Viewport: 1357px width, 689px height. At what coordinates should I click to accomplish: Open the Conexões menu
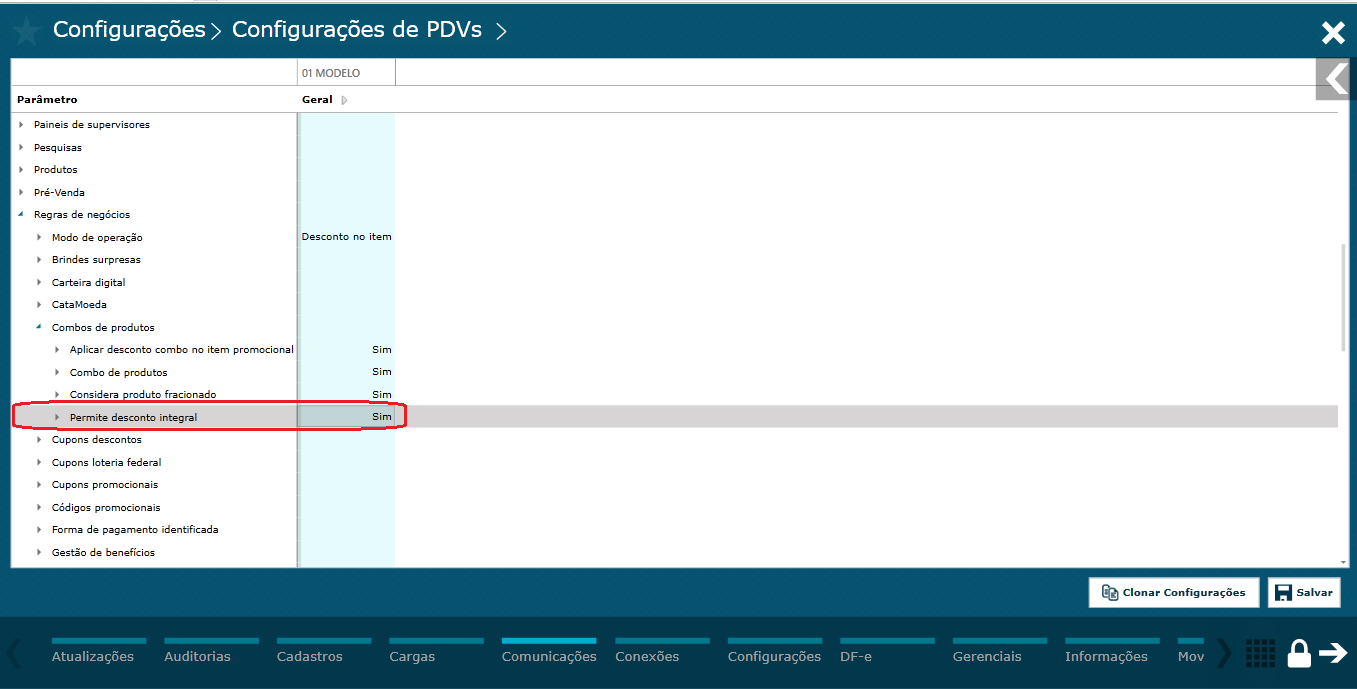(x=647, y=657)
